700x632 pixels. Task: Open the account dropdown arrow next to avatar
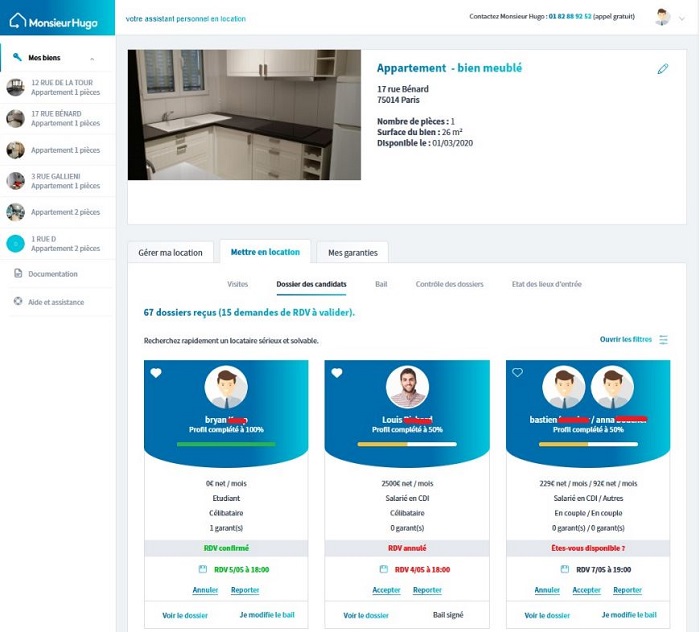pyautogui.click(x=682, y=18)
